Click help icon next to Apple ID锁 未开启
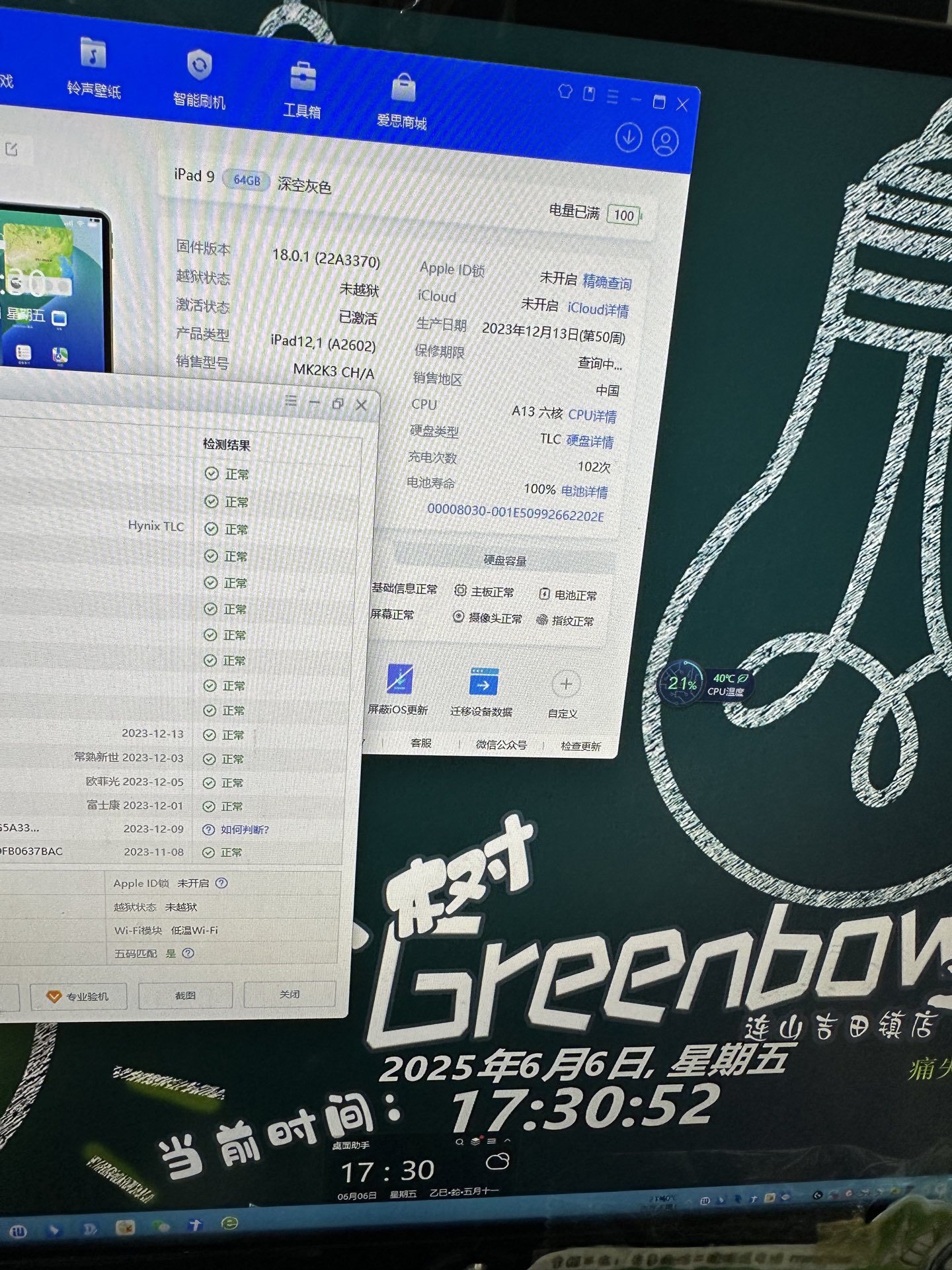 221,883
